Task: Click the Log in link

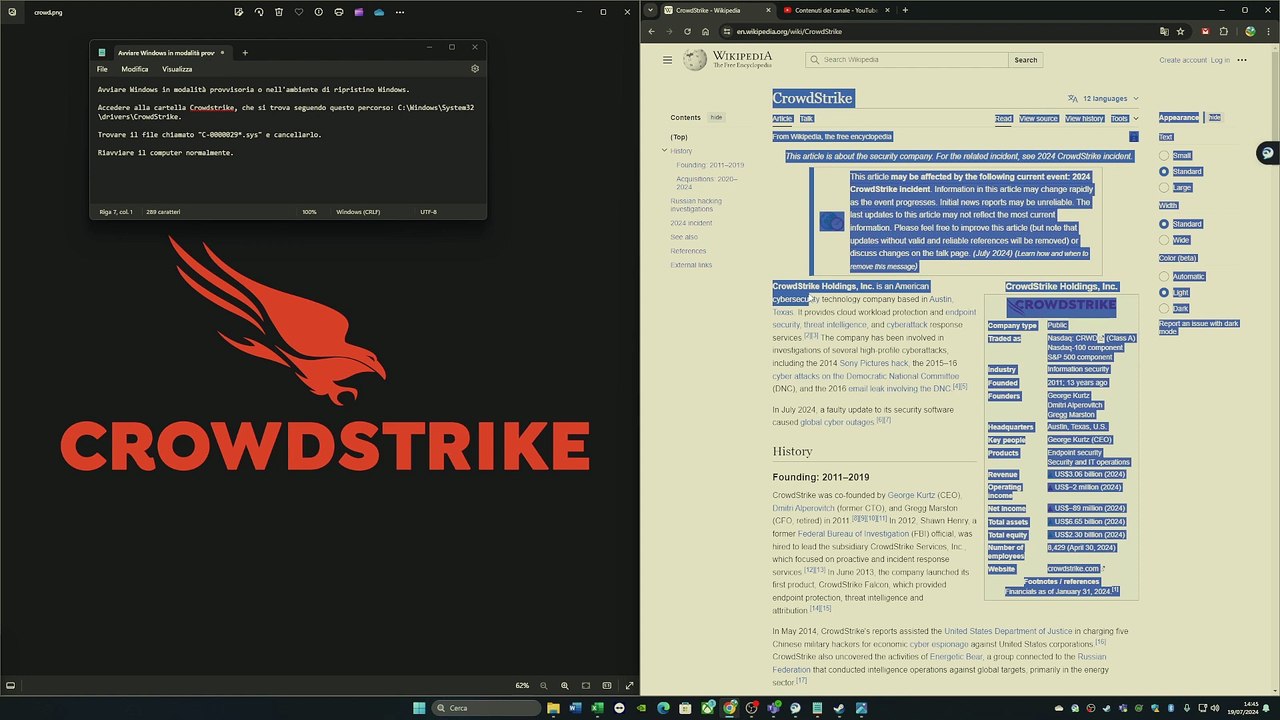Action: tap(1220, 60)
